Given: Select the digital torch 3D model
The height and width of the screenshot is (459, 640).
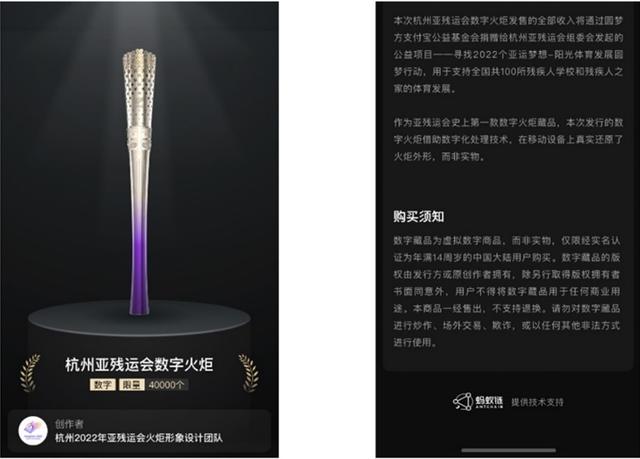Looking at the screenshot, I should [139, 182].
